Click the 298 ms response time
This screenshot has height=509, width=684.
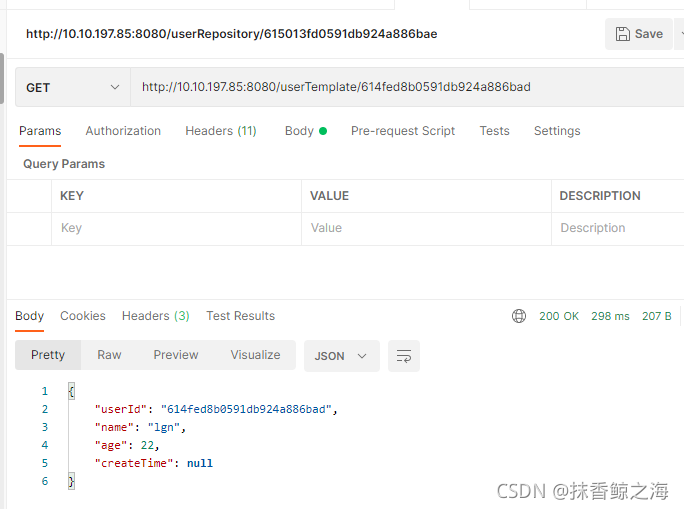(610, 316)
